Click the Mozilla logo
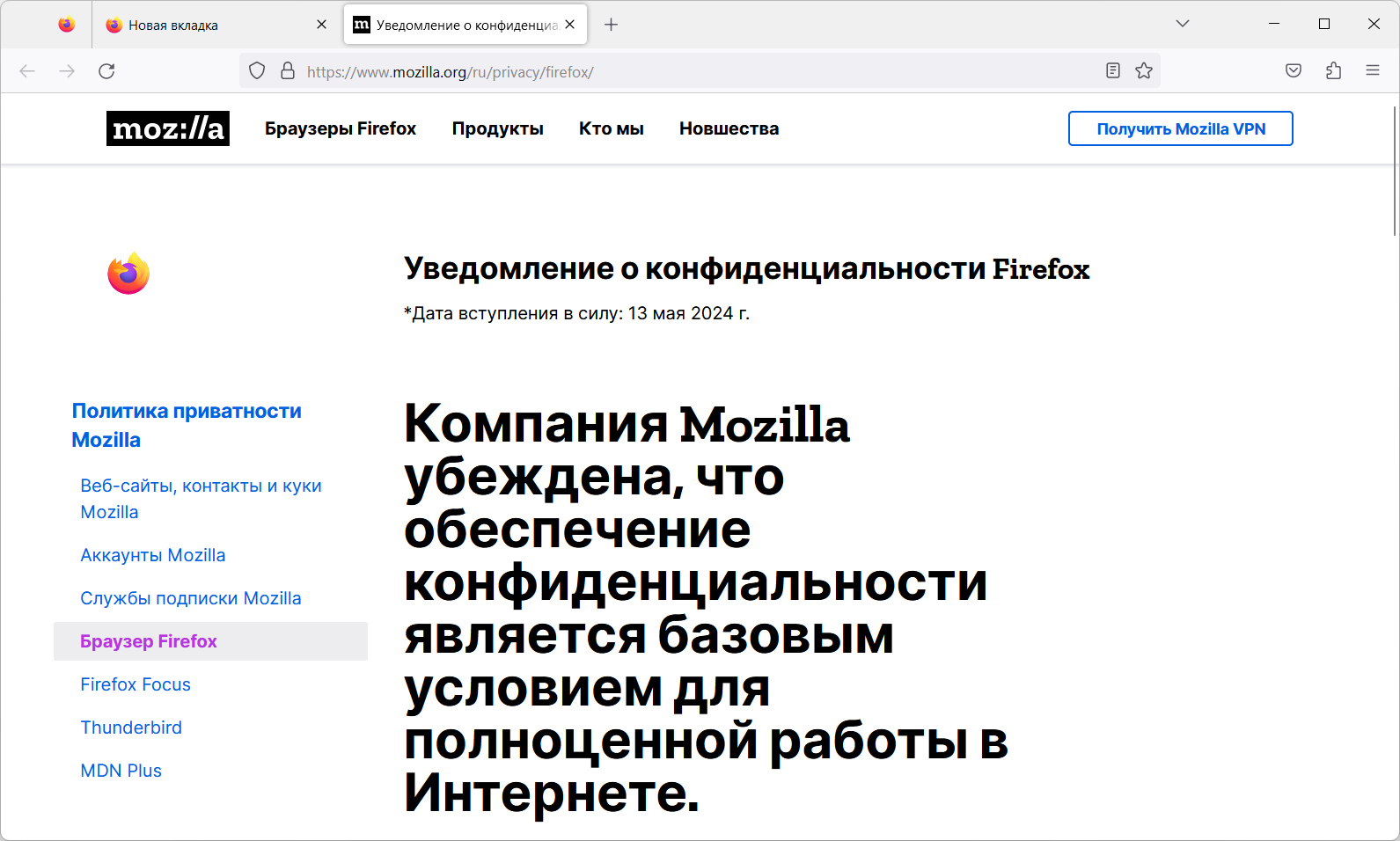The height and width of the screenshot is (841, 1400). (168, 128)
